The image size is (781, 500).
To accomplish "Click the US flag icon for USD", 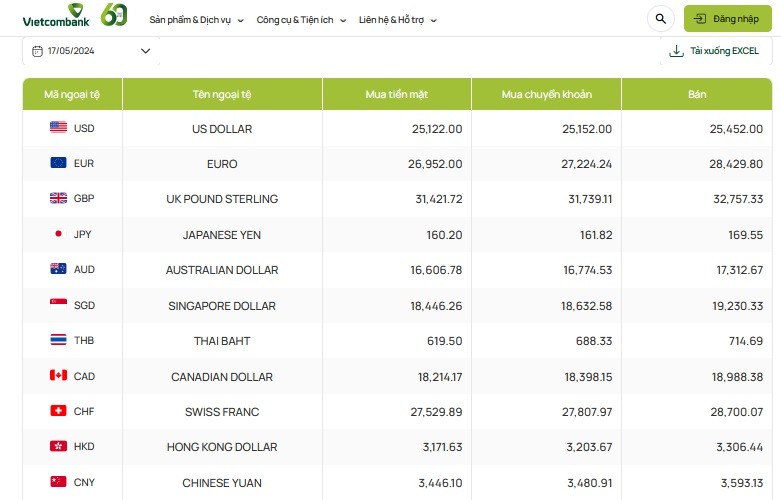I will pos(58,127).
